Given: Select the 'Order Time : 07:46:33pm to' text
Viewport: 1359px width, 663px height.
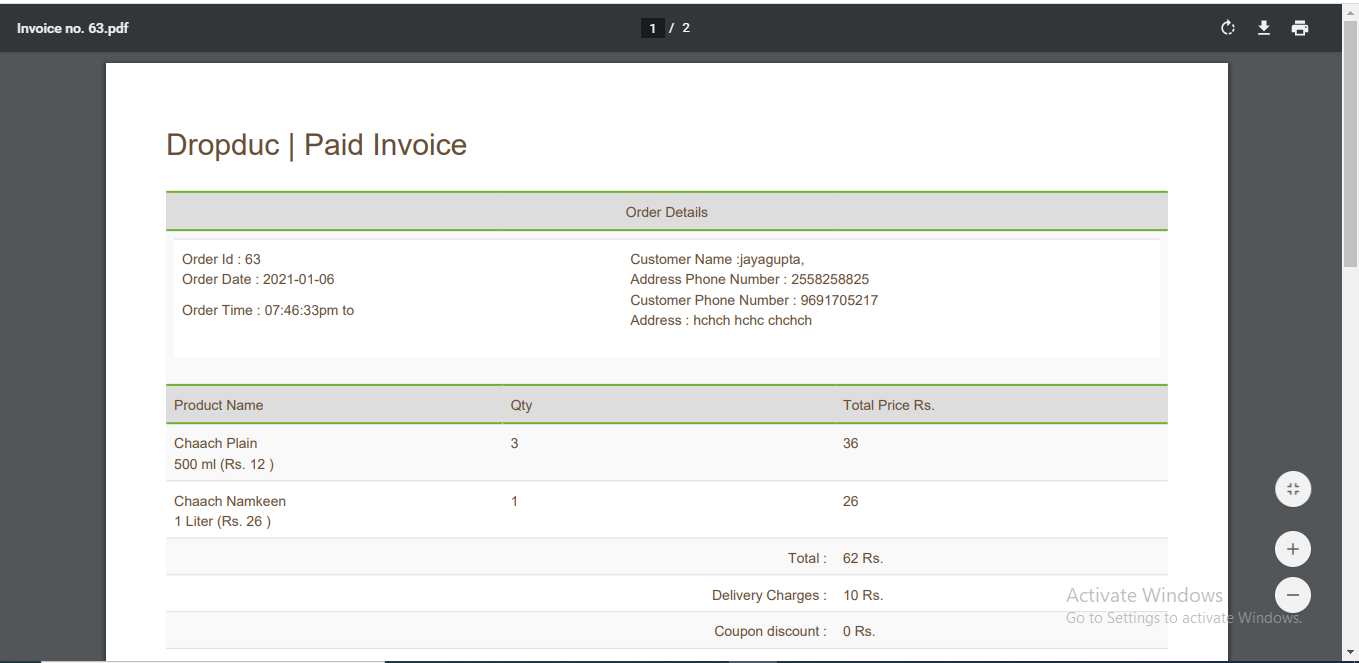Looking at the screenshot, I should [x=268, y=310].
